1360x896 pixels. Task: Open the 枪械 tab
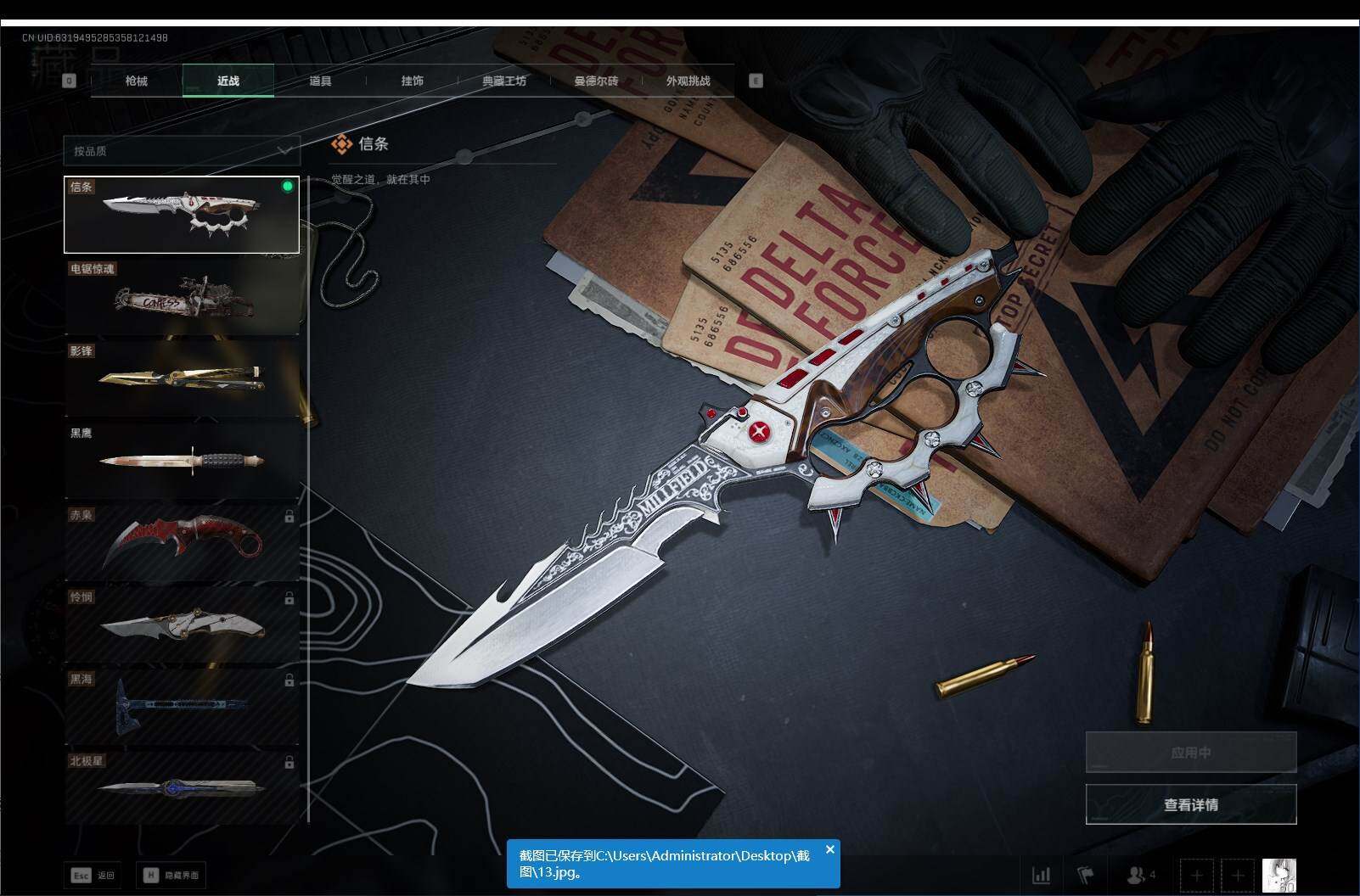click(136, 81)
